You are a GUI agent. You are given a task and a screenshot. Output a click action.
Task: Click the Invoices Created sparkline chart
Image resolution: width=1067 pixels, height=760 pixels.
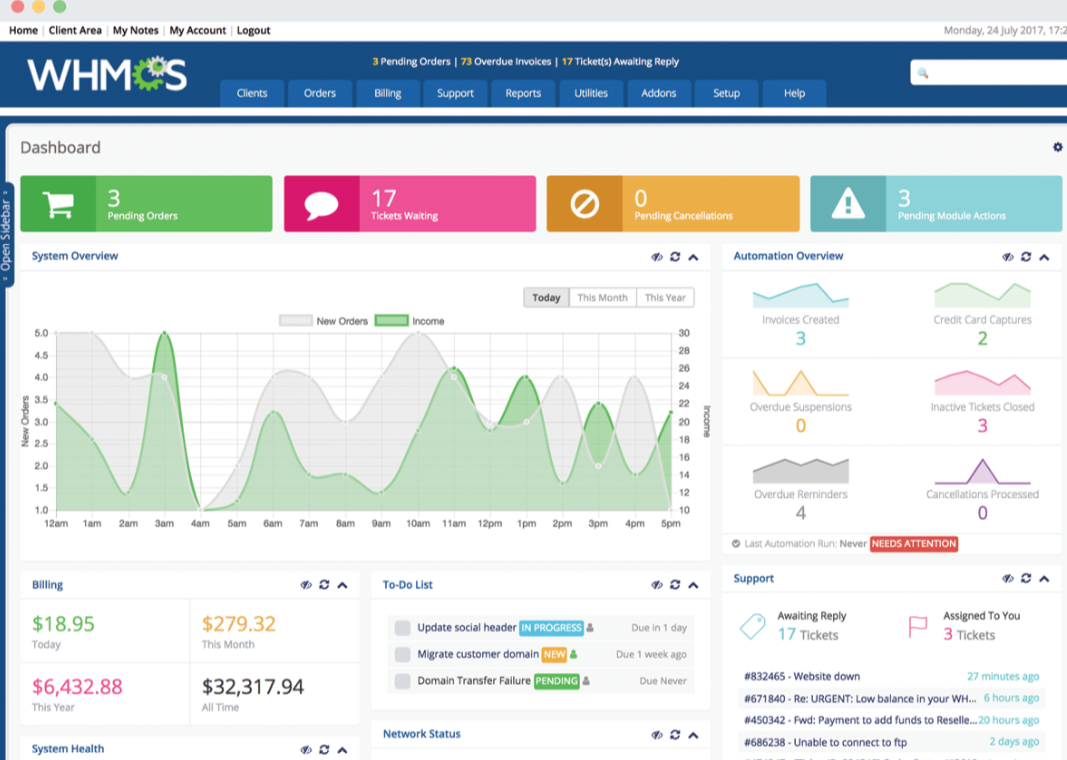pyautogui.click(x=800, y=295)
